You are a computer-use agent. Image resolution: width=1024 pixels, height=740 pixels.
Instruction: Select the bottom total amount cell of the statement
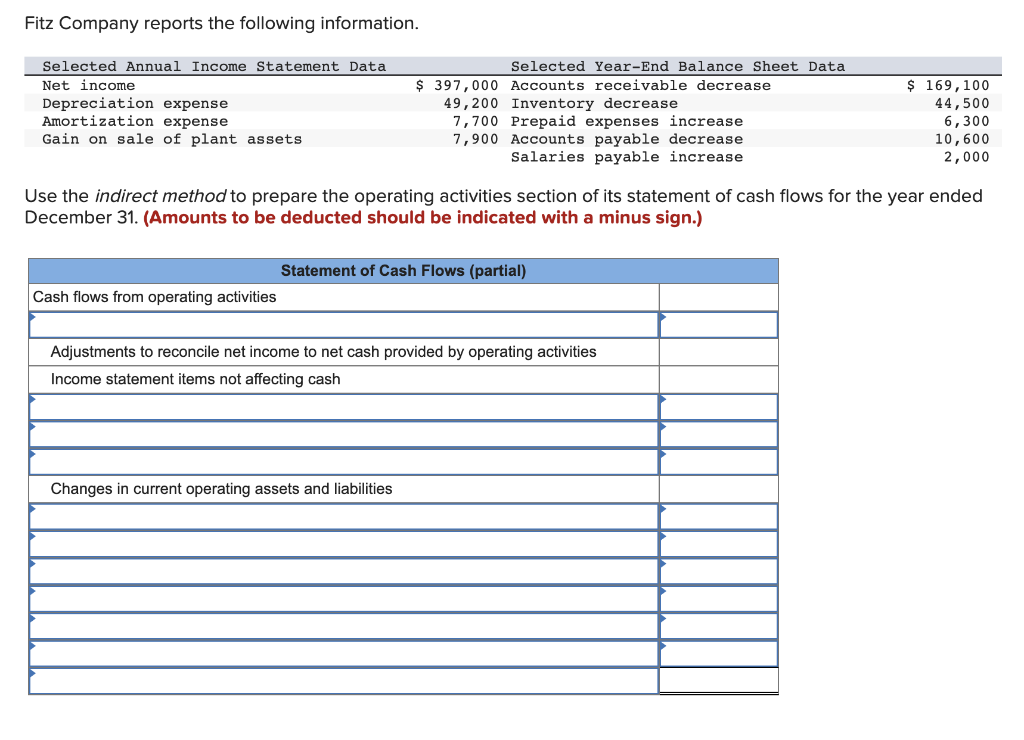pyautogui.click(x=718, y=679)
